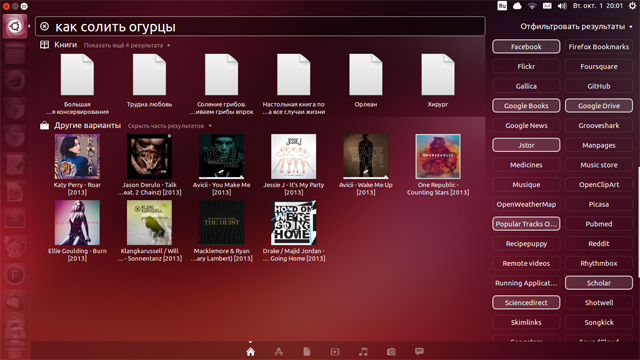The height and width of the screenshot is (360, 640).
Task: Open the Хирург book file
Action: [x=438, y=81]
